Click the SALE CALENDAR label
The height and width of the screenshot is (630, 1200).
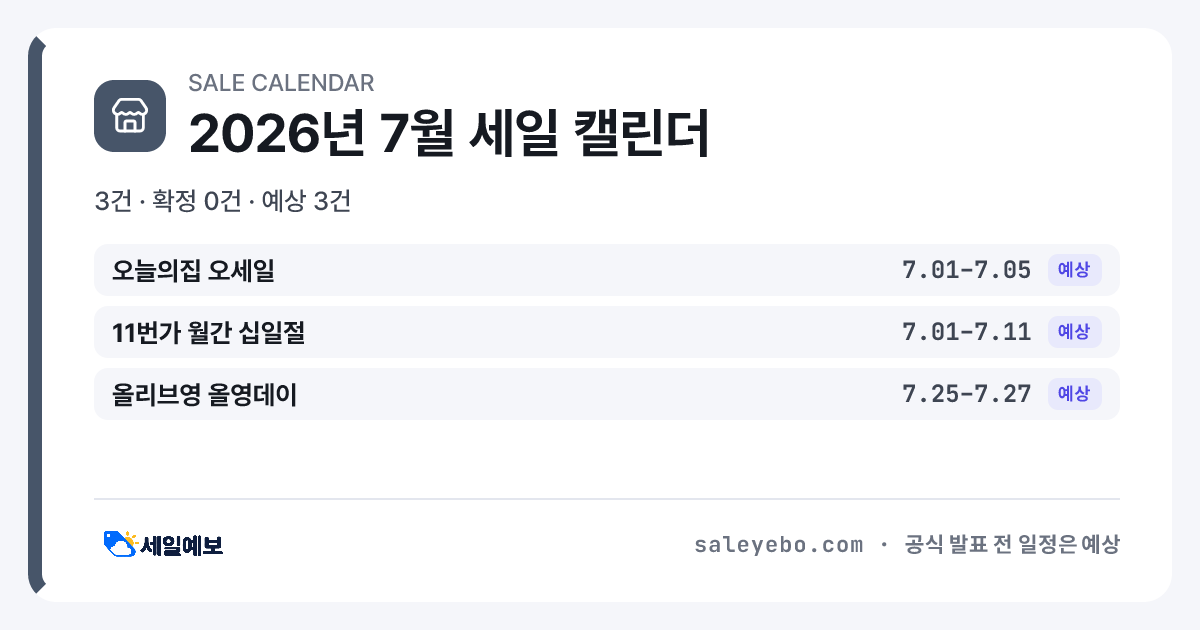[281, 83]
